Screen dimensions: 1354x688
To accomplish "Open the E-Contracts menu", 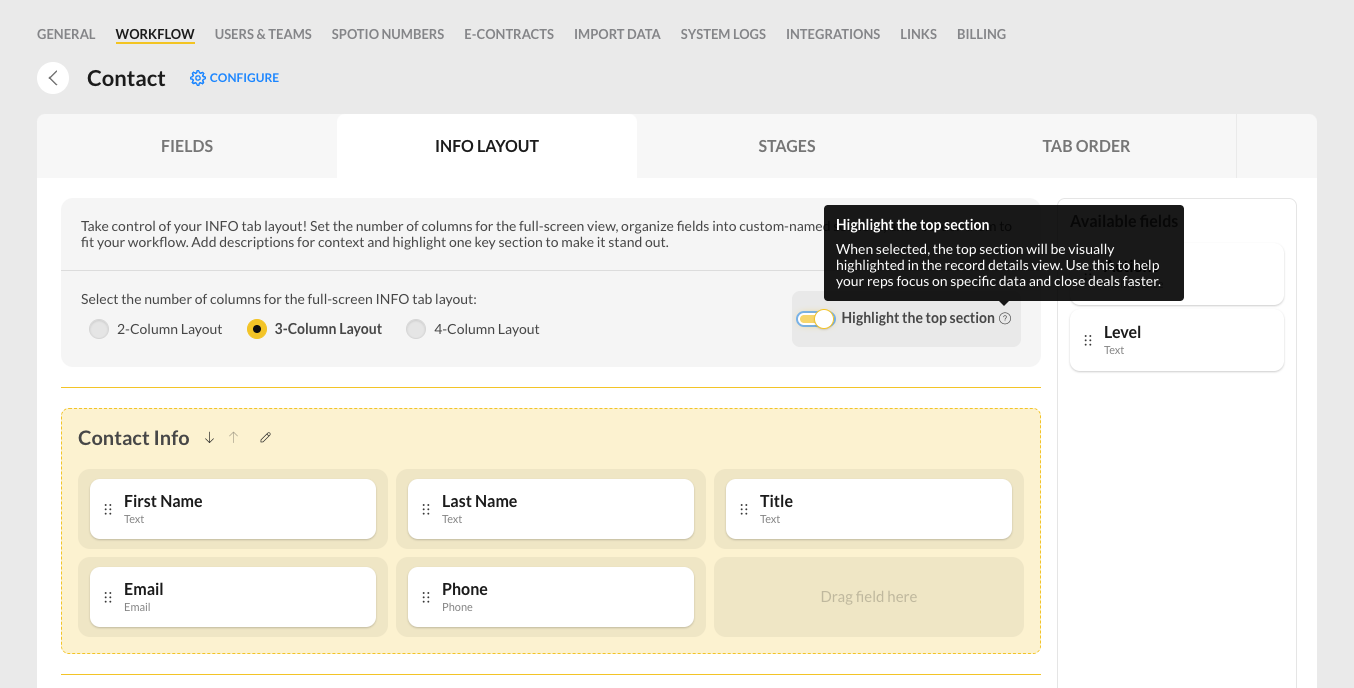I will tap(509, 34).
